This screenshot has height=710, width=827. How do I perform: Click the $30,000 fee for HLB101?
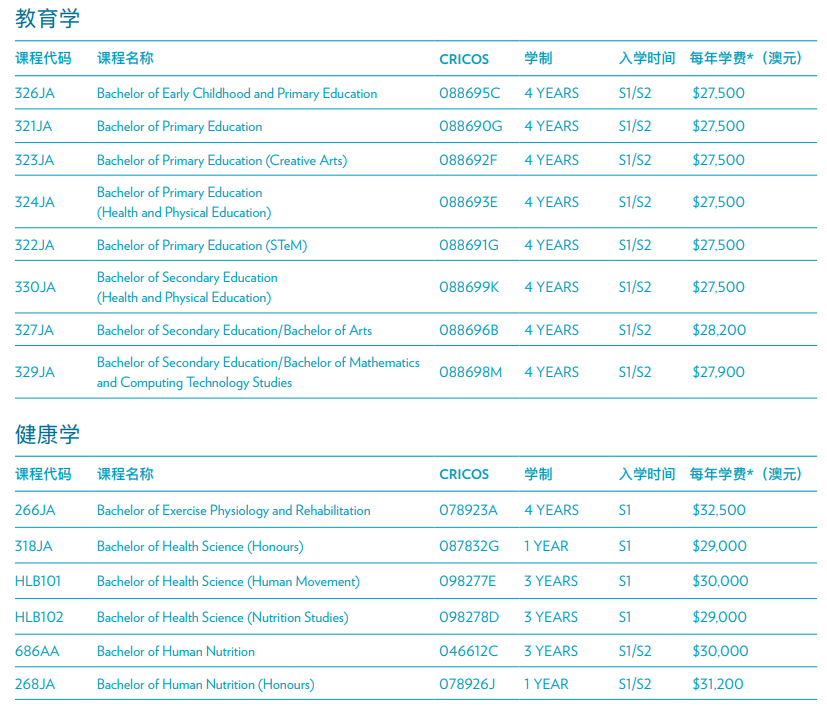coord(720,581)
